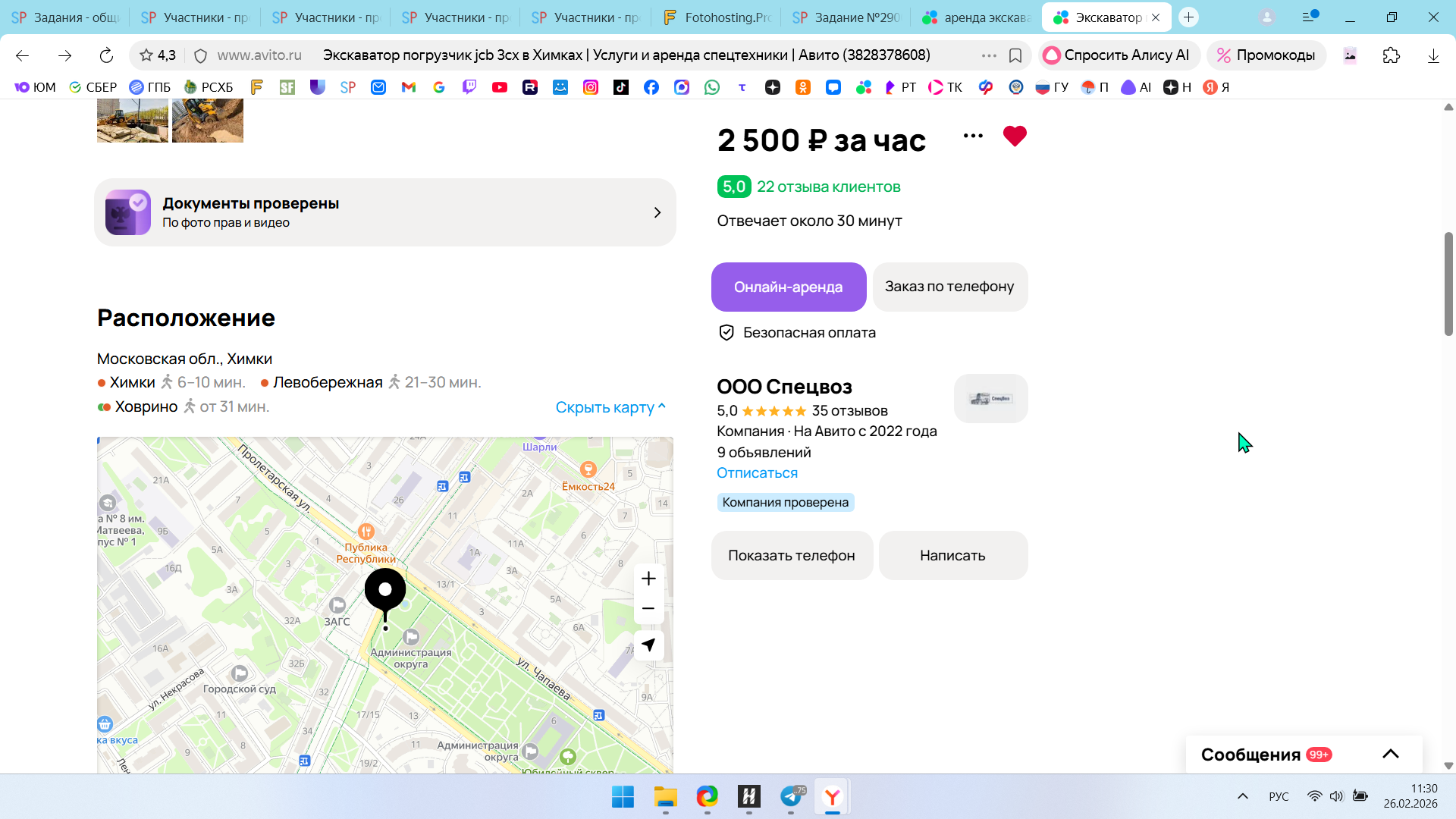Bookmark page using bookmark icon
This screenshot has height=819, width=1456.
(x=1015, y=55)
